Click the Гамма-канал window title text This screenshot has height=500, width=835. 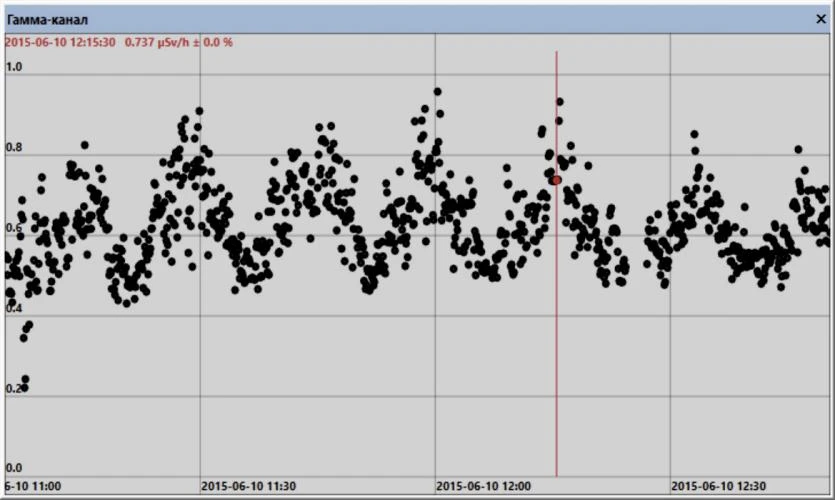coord(47,20)
